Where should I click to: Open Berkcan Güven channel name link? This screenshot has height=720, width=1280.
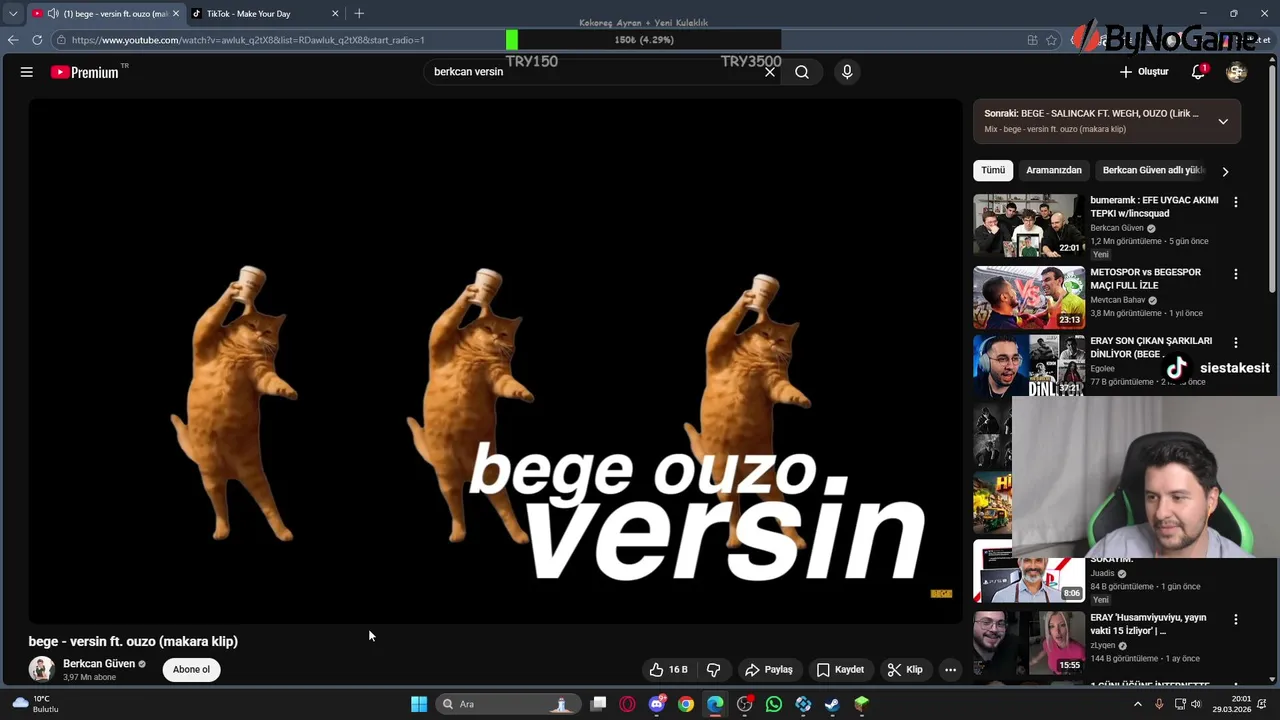[99, 664]
